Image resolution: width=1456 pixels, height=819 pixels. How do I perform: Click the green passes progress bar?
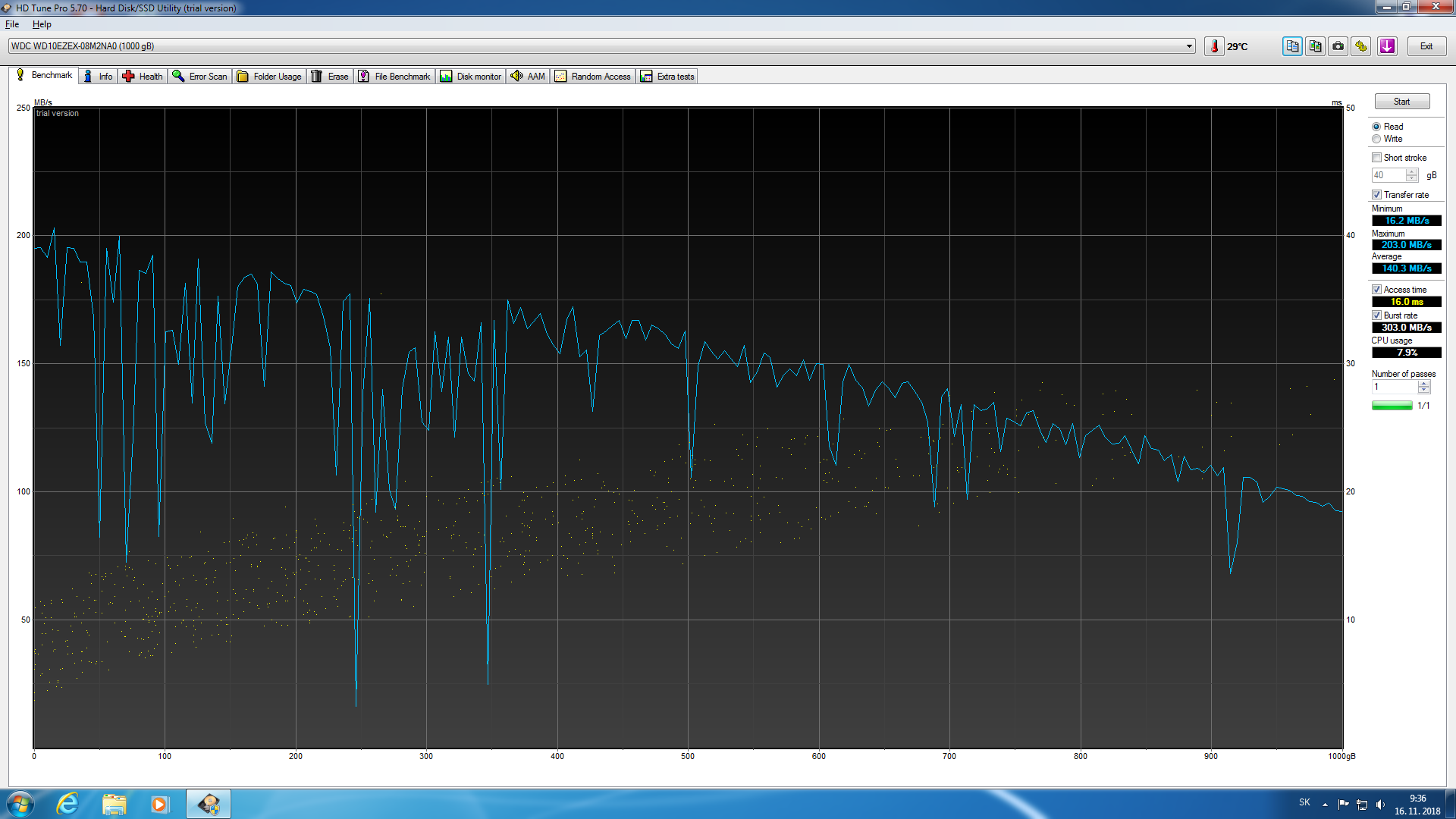coord(1392,406)
